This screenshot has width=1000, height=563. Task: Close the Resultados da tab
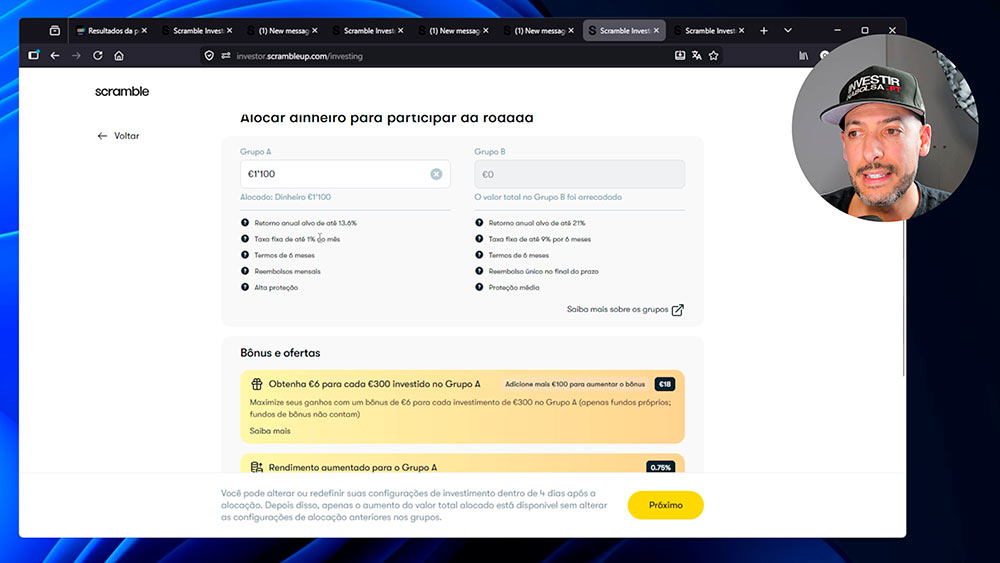144,31
